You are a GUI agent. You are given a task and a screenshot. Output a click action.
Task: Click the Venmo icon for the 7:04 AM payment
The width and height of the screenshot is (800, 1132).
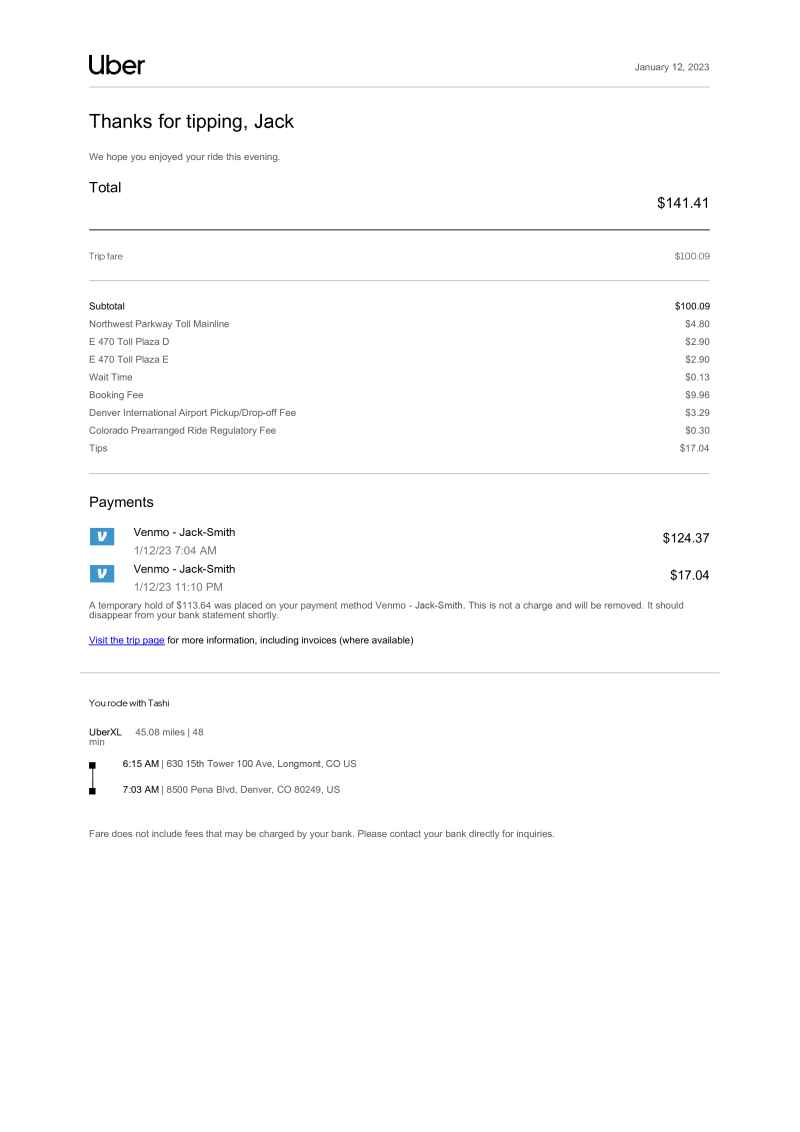[101, 537]
